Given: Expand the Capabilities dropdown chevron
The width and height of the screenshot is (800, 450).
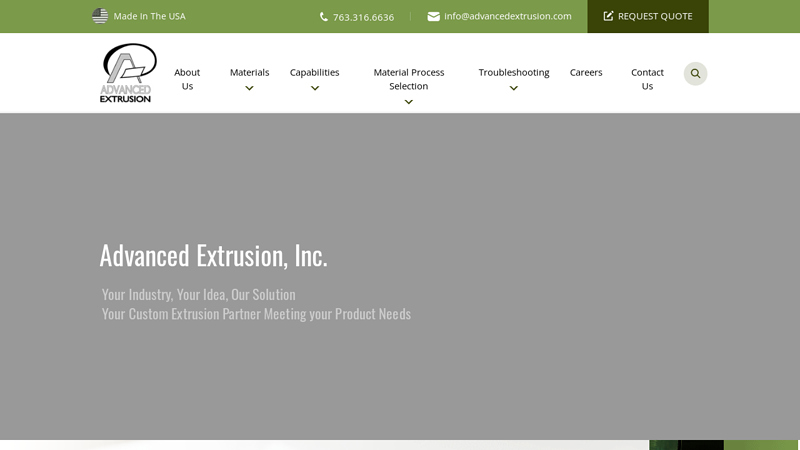Looking at the screenshot, I should click(315, 88).
